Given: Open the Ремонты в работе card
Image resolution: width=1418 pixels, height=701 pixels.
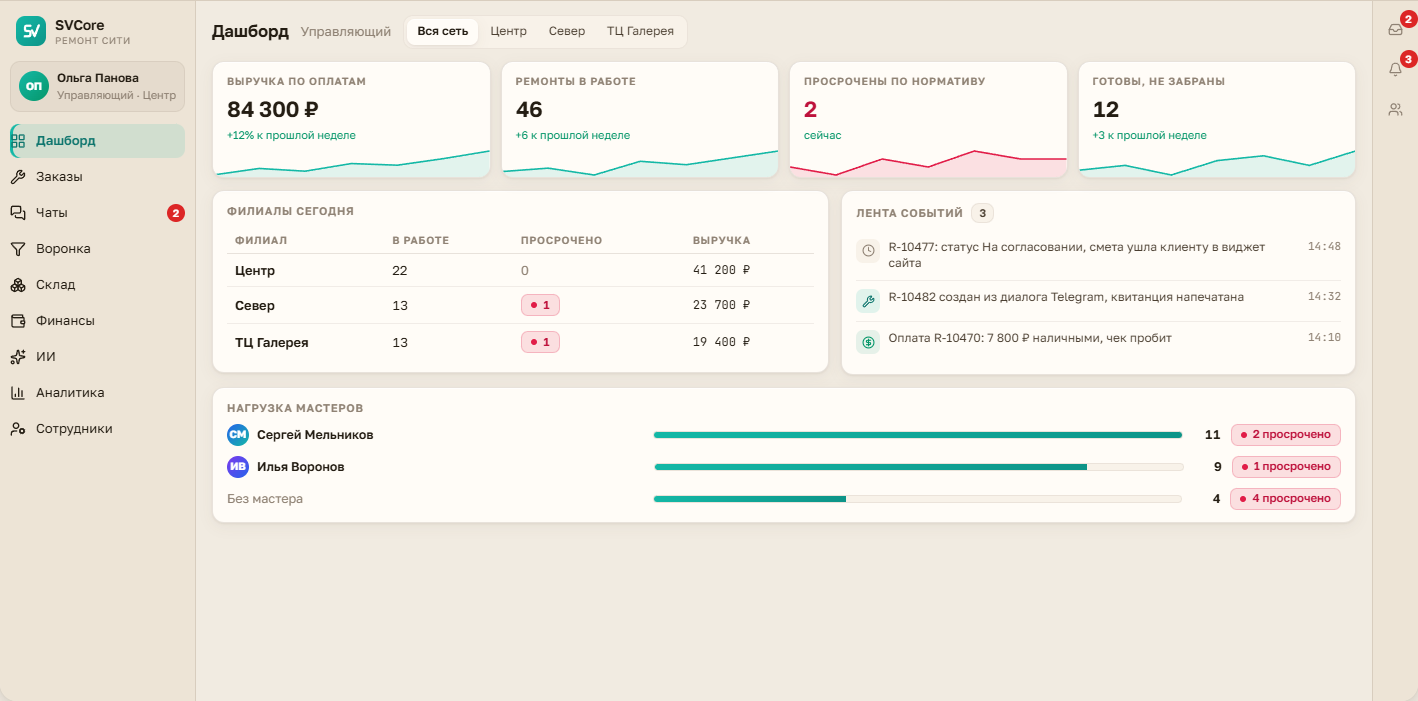Looking at the screenshot, I should [640, 120].
